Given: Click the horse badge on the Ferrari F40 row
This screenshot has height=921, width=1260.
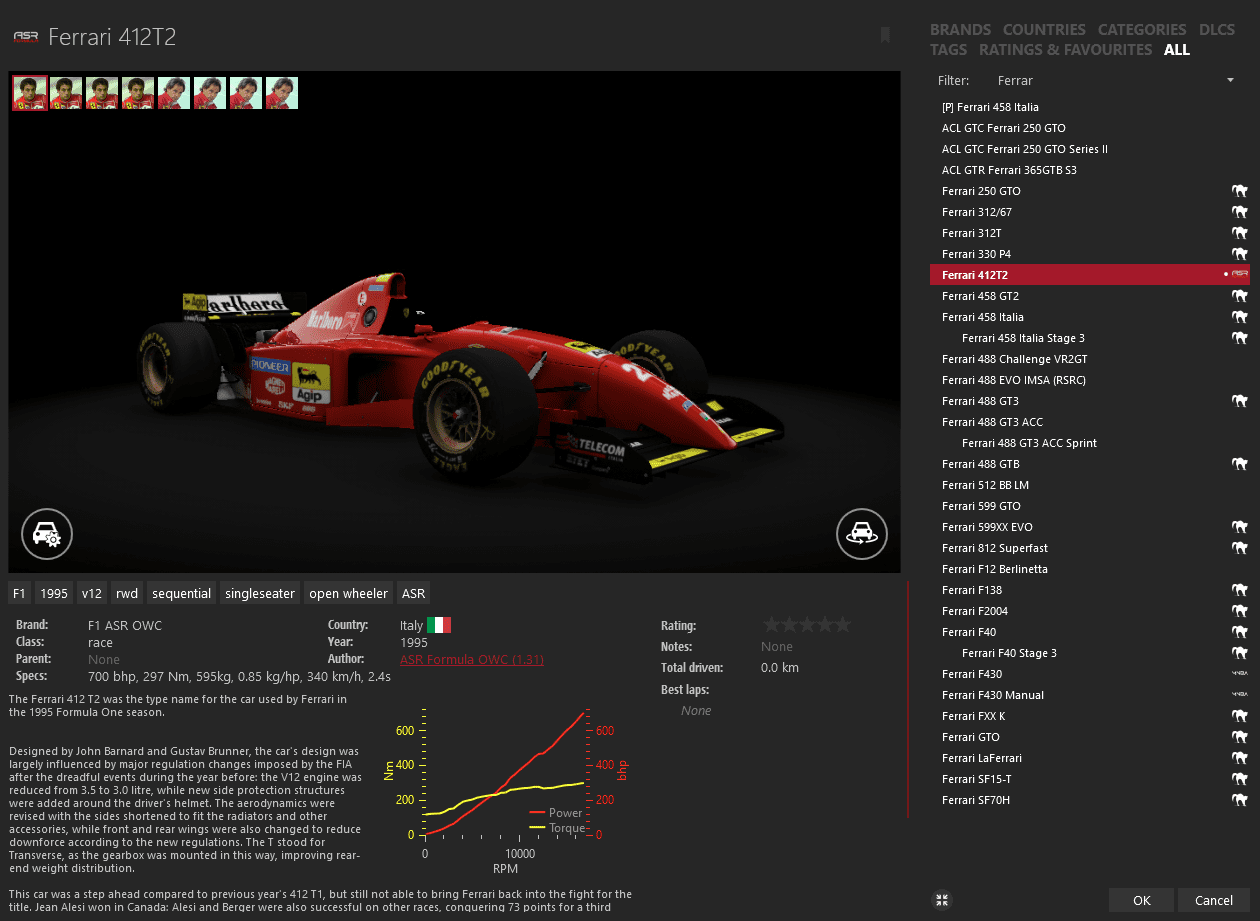Looking at the screenshot, I should coord(1240,632).
